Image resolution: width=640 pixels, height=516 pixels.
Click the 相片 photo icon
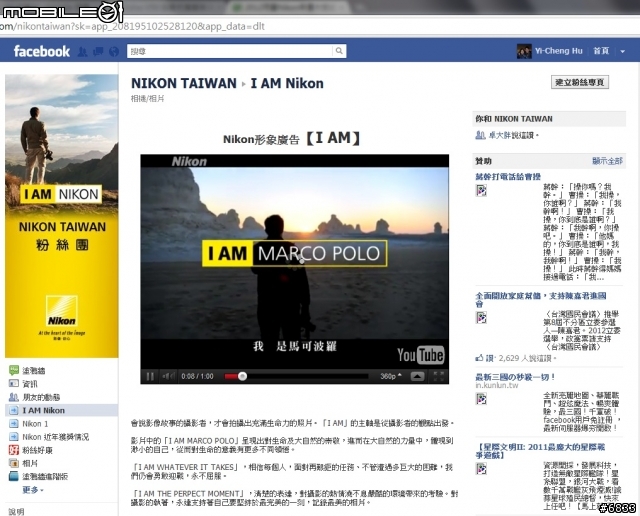click(14, 463)
